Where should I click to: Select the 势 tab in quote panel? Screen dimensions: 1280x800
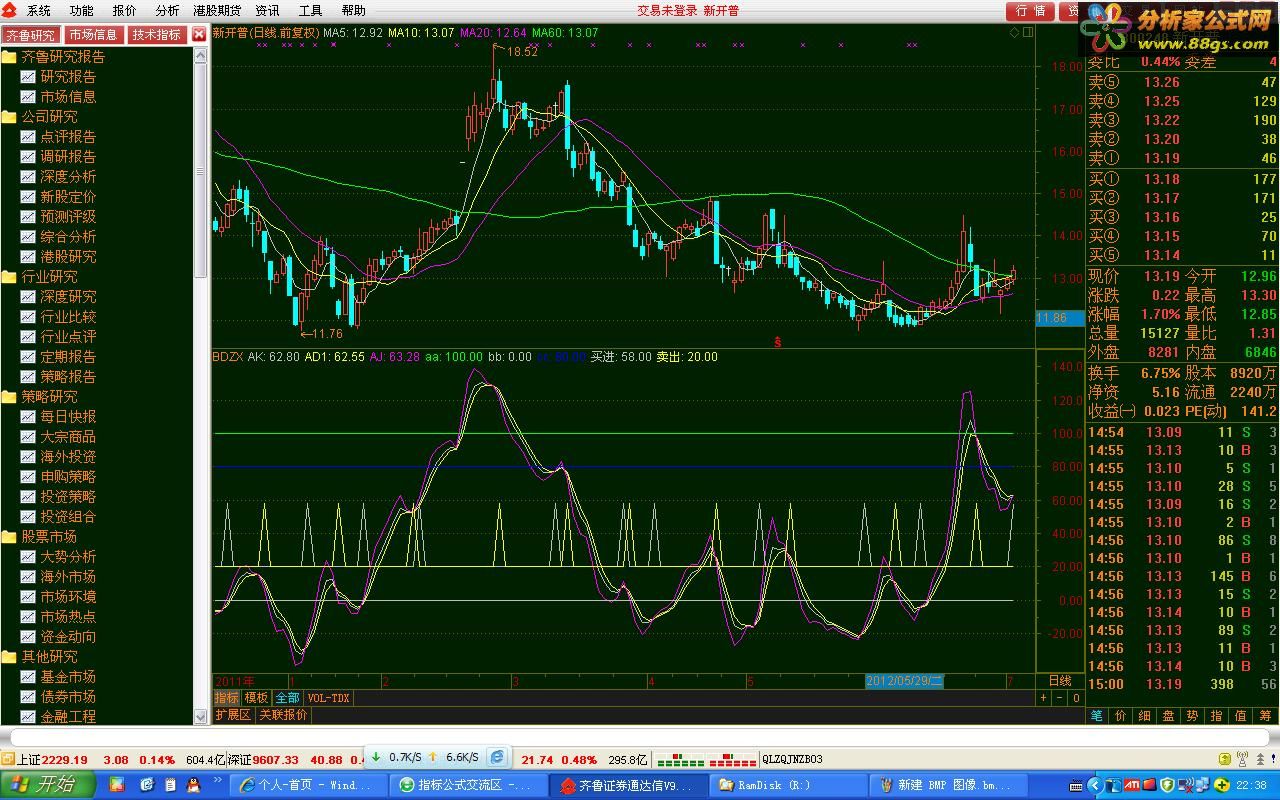[x=1193, y=715]
